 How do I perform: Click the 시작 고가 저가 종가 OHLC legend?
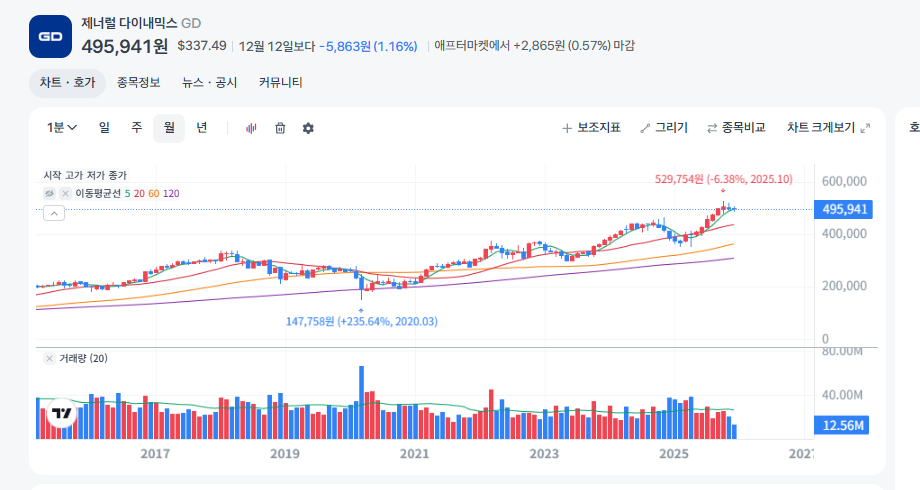(x=85, y=175)
